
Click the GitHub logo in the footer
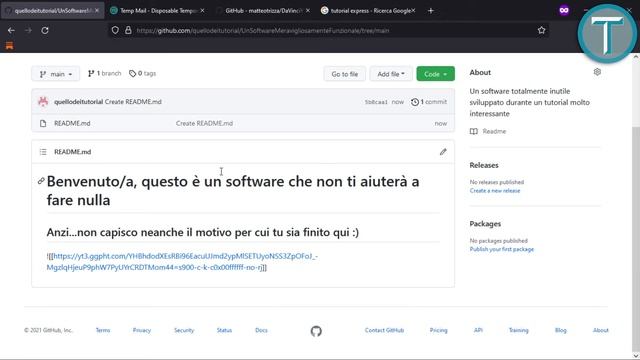316,331
